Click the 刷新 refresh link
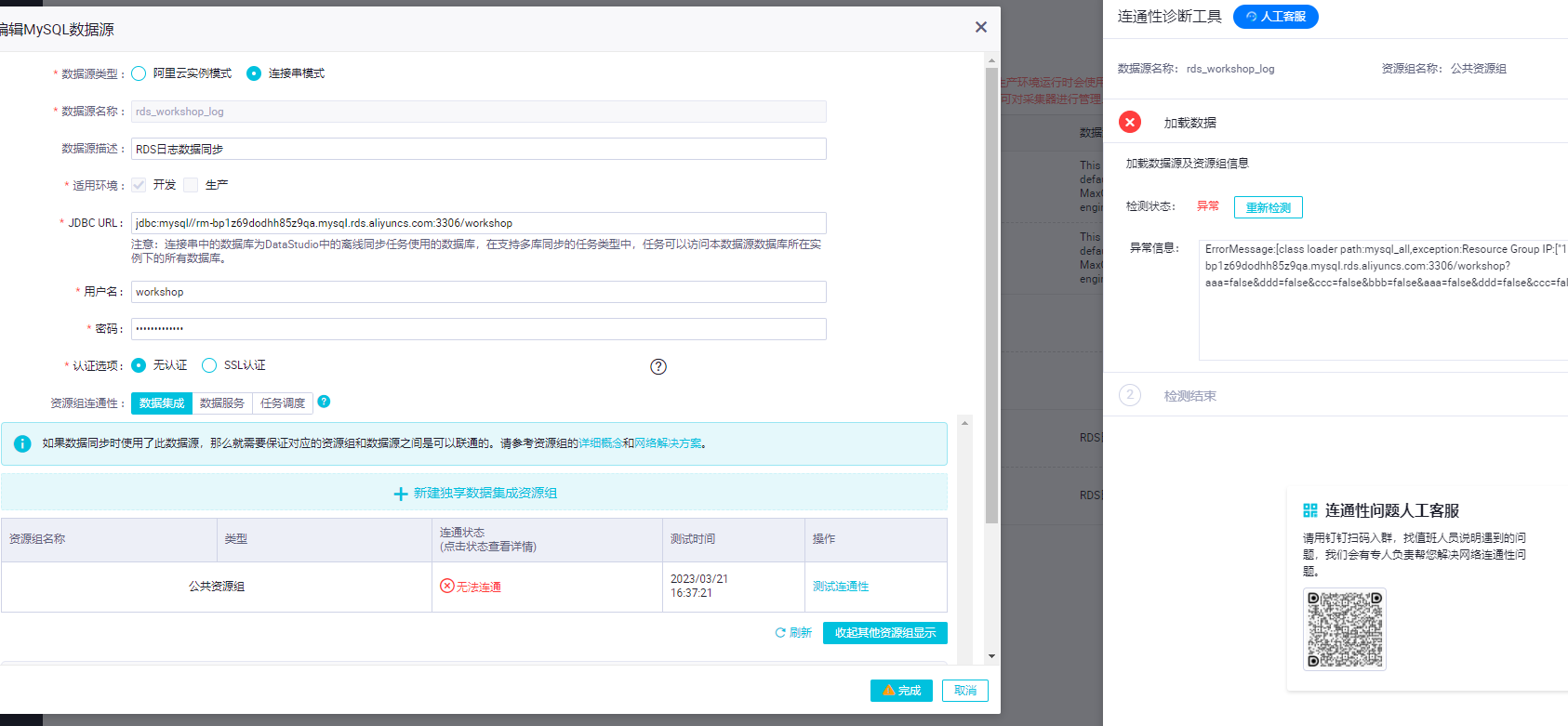The width and height of the screenshot is (1568, 726). 793,633
